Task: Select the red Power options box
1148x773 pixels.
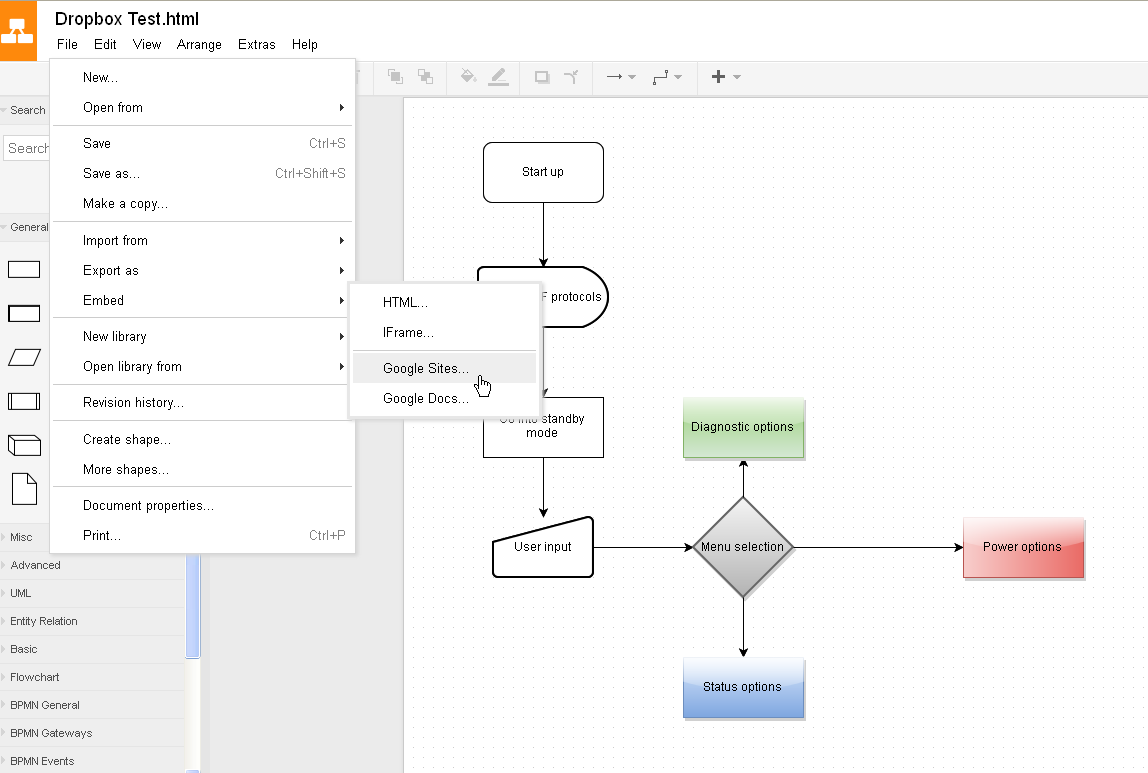Action: pos(1024,548)
